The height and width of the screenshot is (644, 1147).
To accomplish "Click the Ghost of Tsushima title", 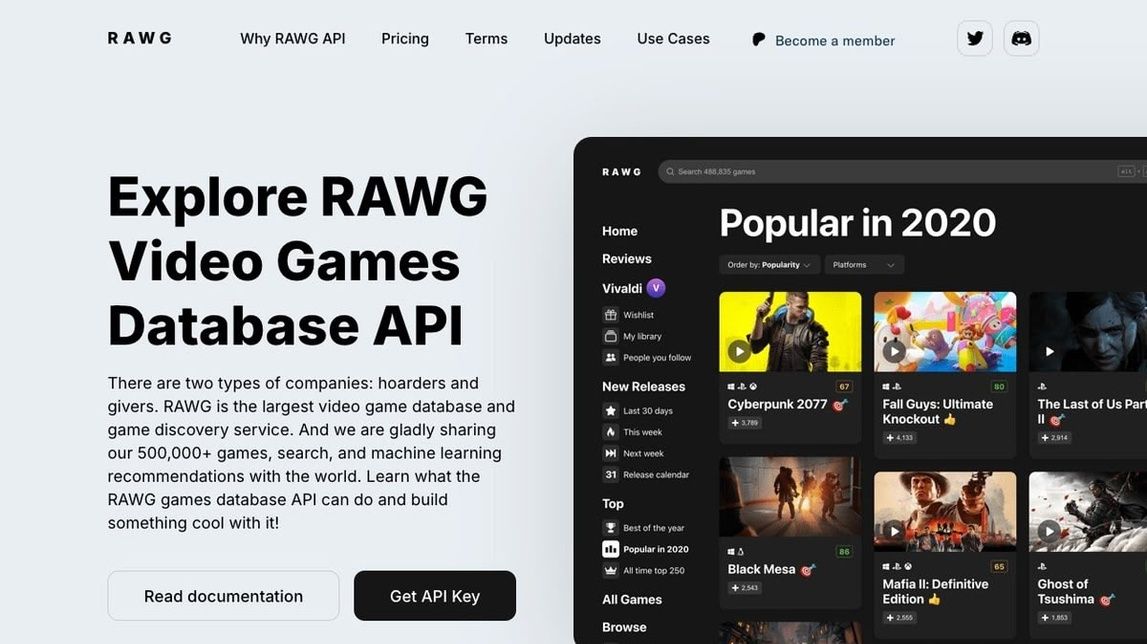I will pos(1066,591).
